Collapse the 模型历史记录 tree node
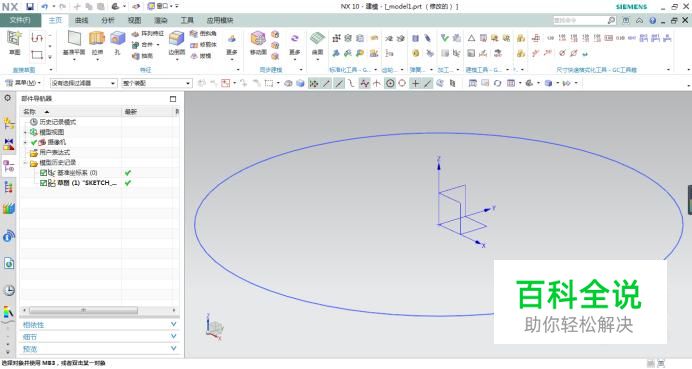The image size is (692, 369). pos(26,162)
